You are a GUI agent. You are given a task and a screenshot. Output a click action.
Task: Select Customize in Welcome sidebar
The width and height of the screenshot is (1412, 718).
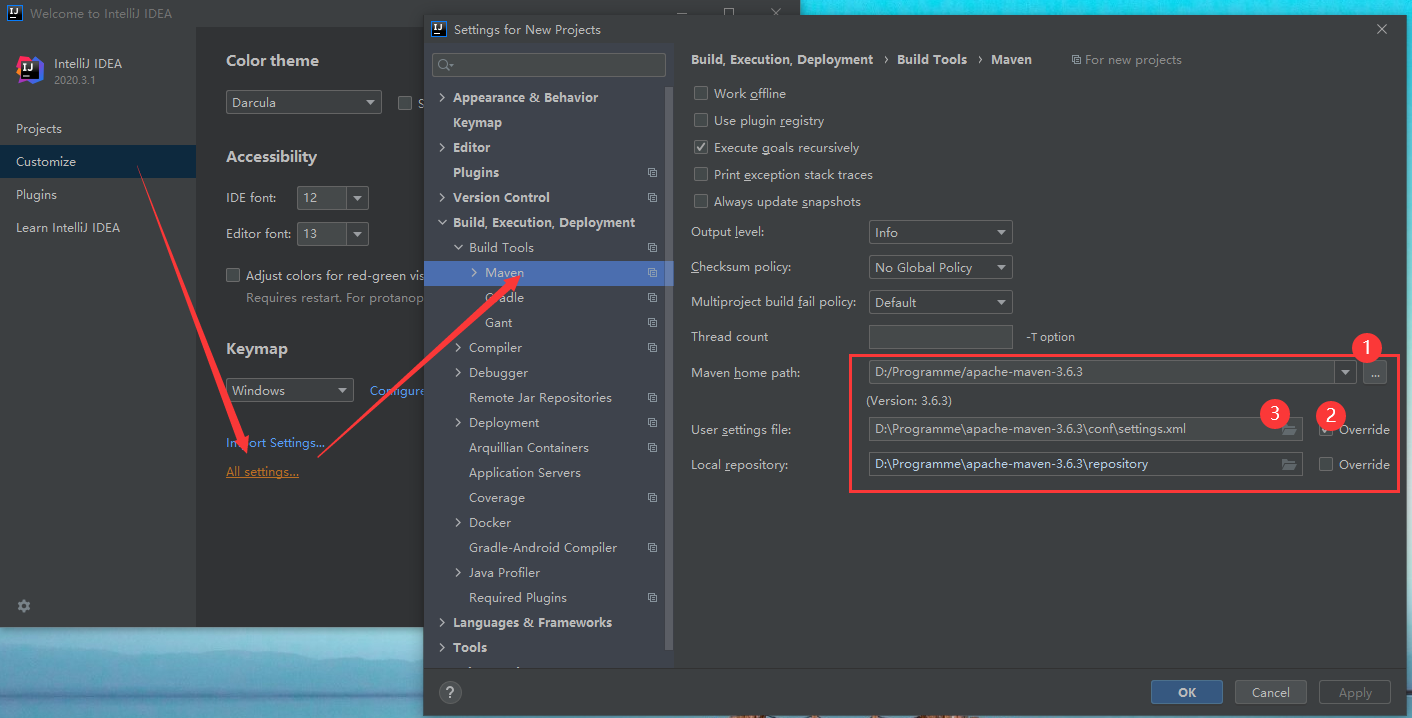tap(98, 162)
